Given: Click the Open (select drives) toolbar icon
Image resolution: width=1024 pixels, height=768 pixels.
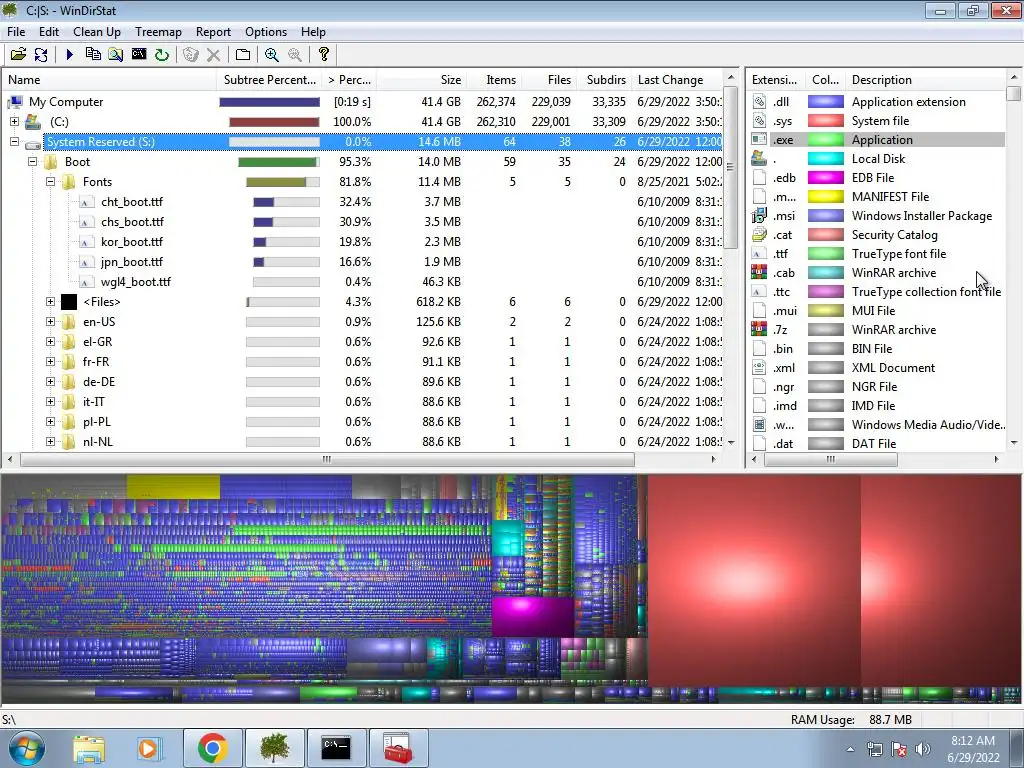Looking at the screenshot, I should [18, 54].
